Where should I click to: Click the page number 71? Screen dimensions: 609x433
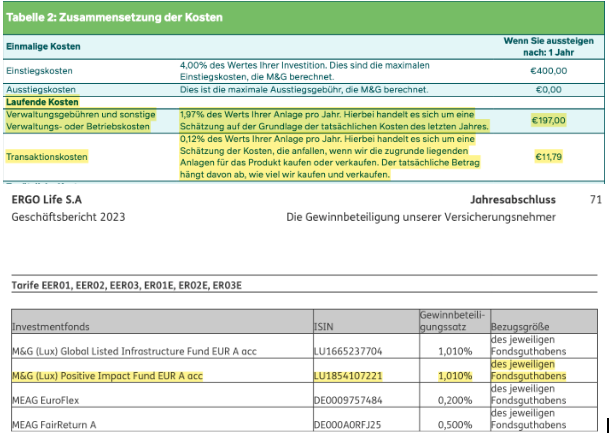click(x=595, y=200)
